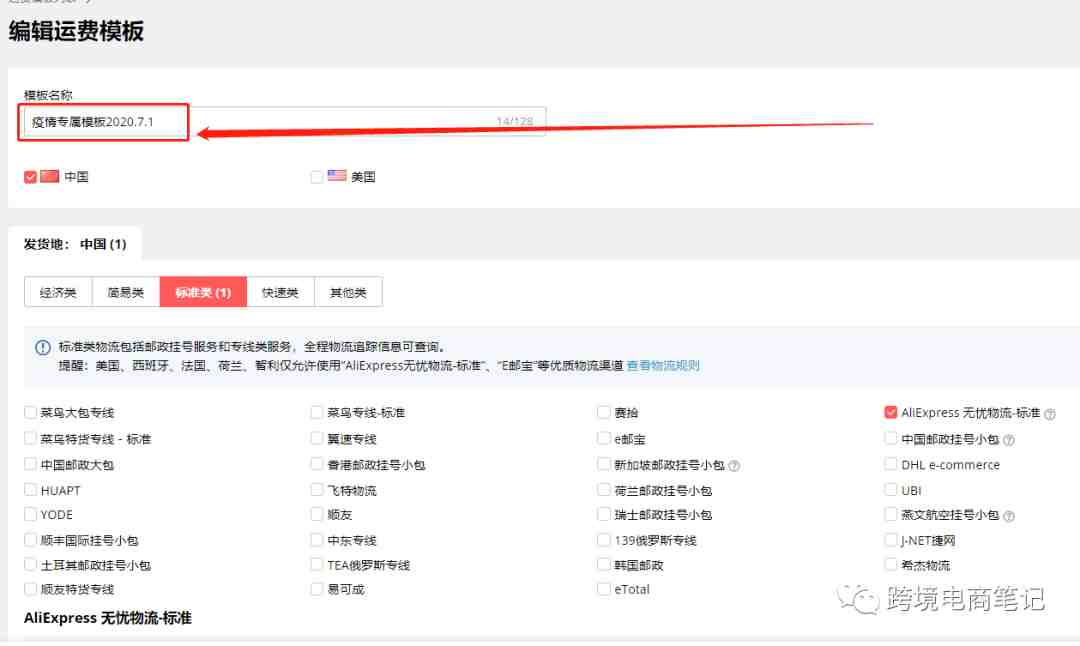Viewport: 1080px width, 646px height.
Task: Tick the HUAPT checkbox
Action: pos(30,490)
